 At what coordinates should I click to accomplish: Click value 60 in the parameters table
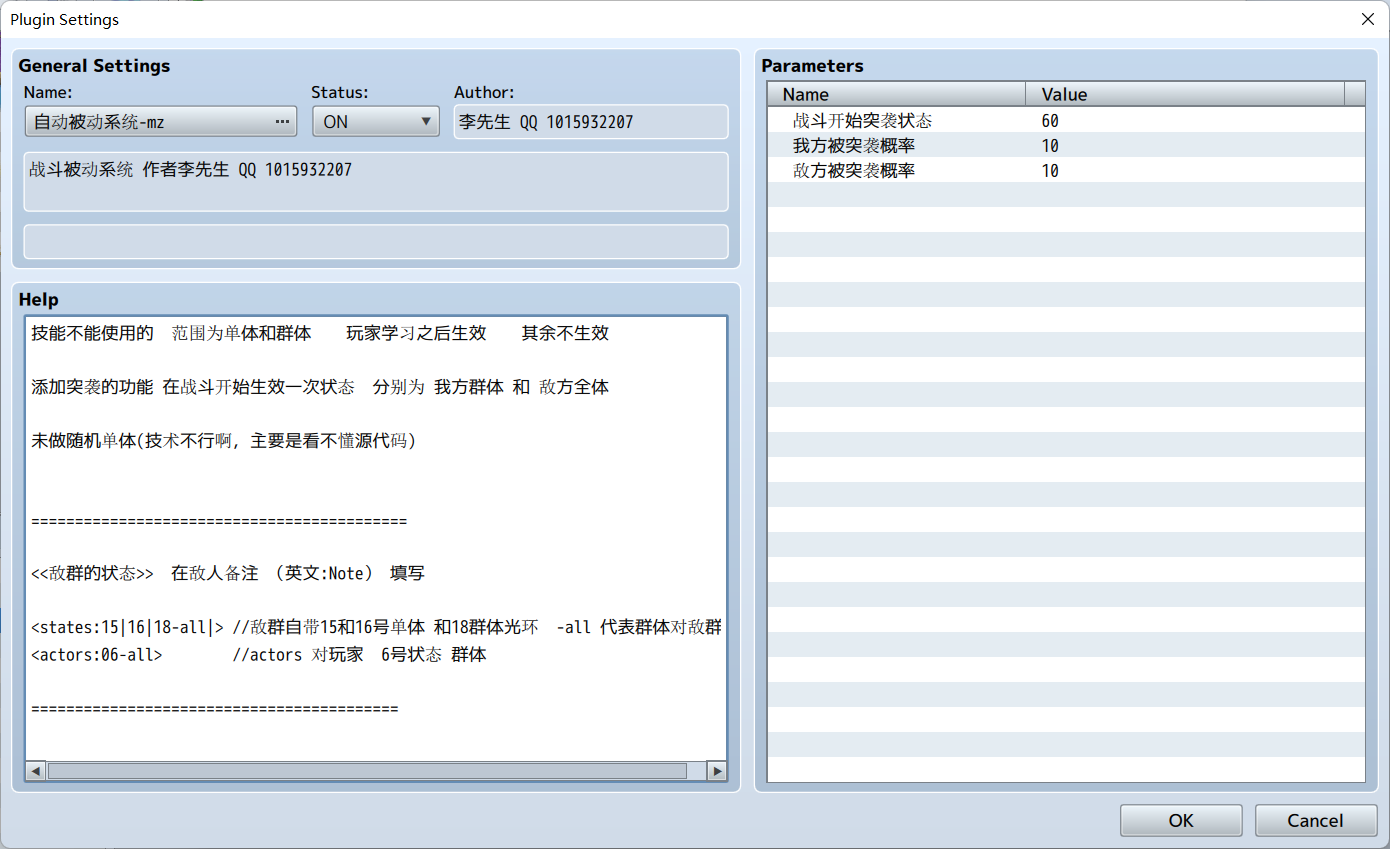[1050, 121]
